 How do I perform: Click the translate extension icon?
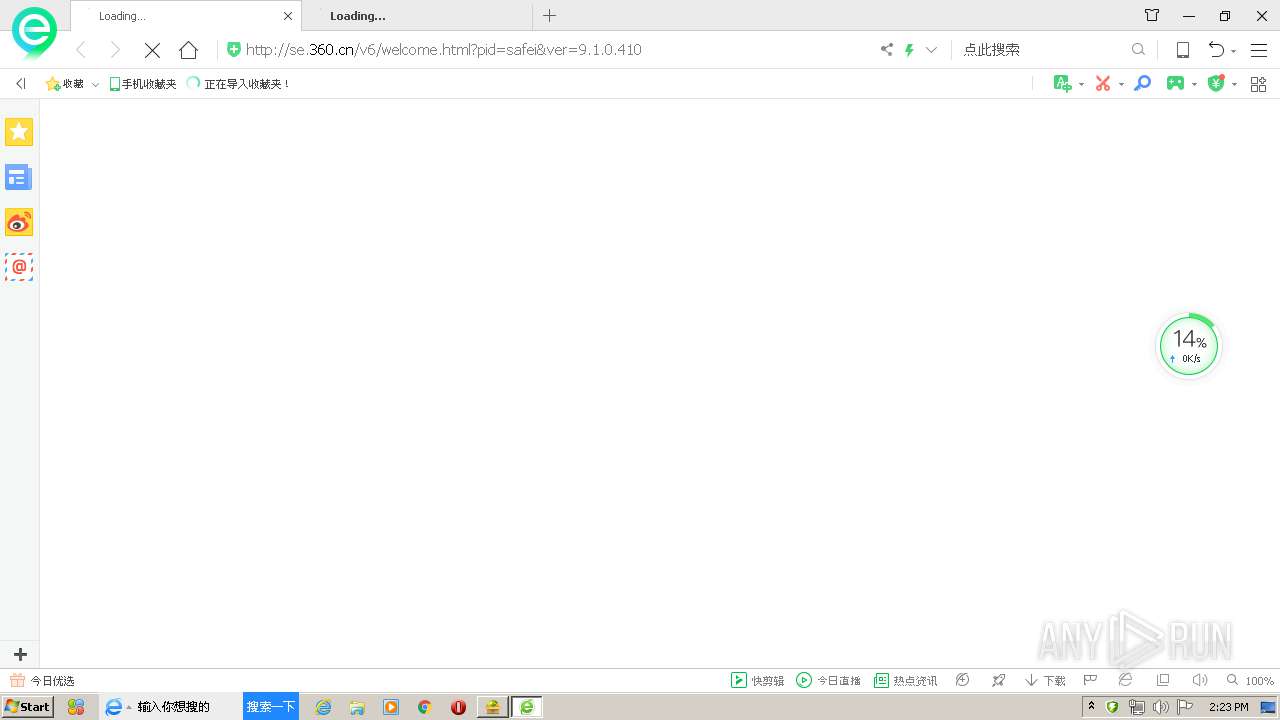(x=1063, y=84)
